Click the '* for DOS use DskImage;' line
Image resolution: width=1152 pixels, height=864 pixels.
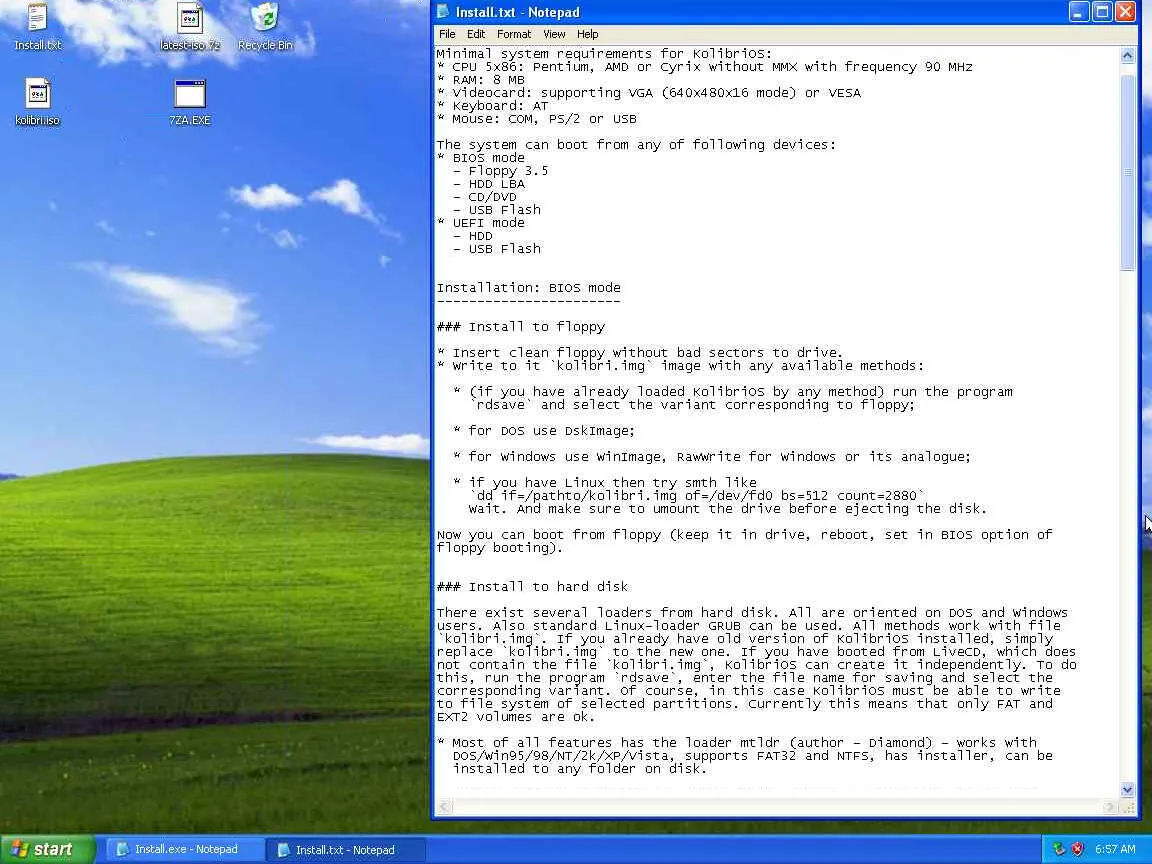point(544,431)
